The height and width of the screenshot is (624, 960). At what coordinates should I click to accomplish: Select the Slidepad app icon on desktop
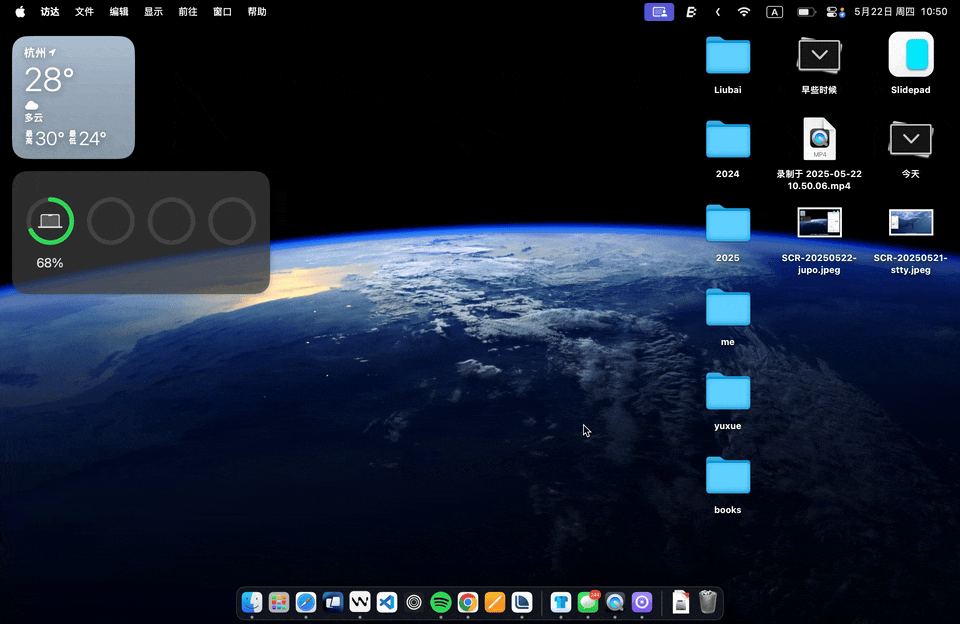[911, 55]
